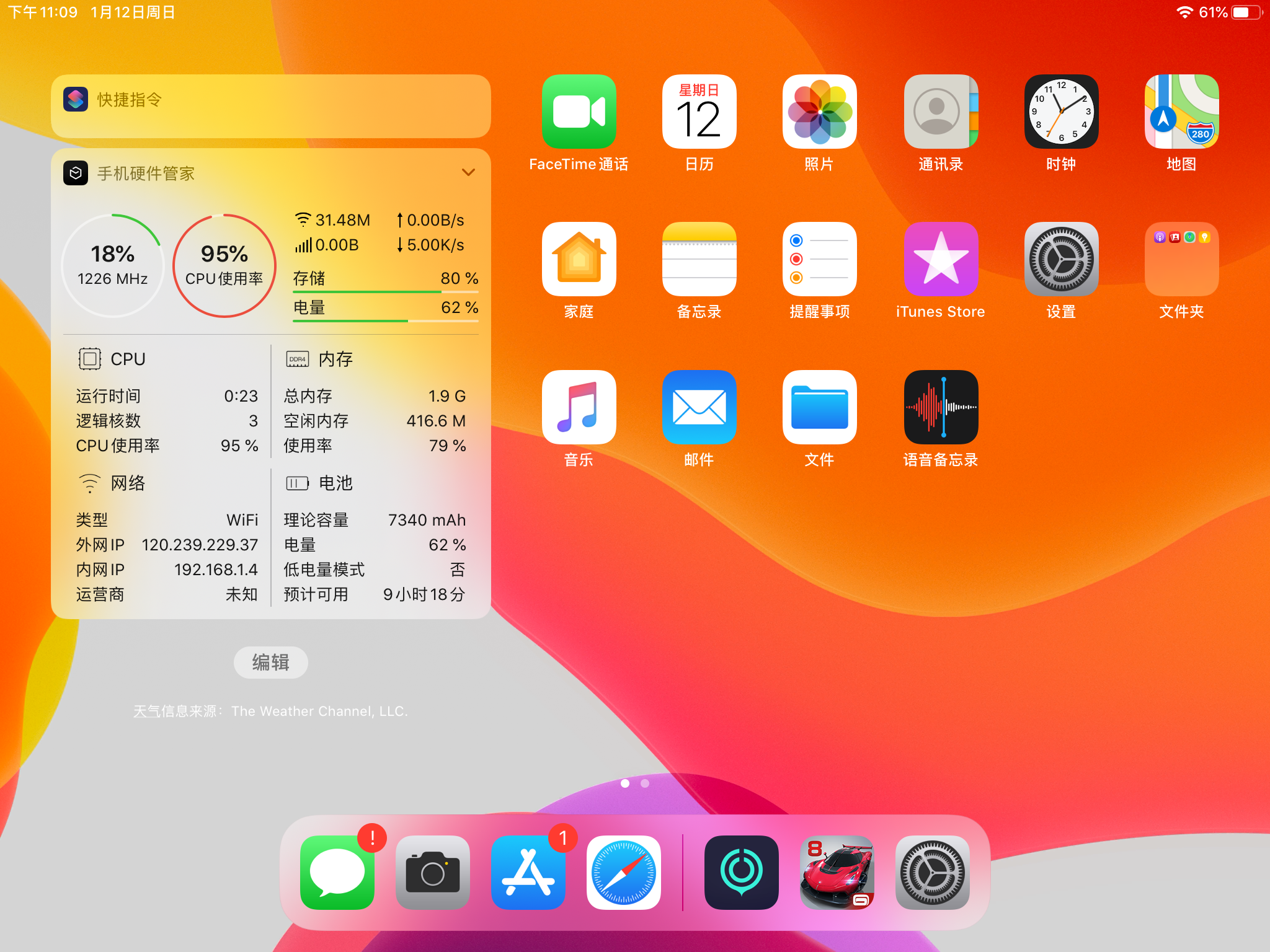Launch Asphalt 8 racing game from dock

837,872
